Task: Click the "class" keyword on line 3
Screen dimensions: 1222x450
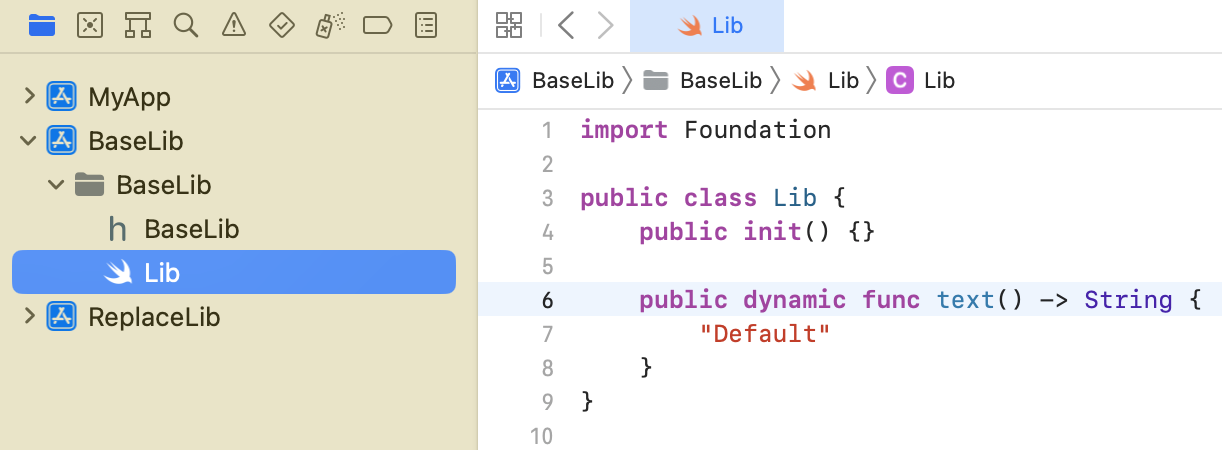Action: pyautogui.click(x=721, y=198)
